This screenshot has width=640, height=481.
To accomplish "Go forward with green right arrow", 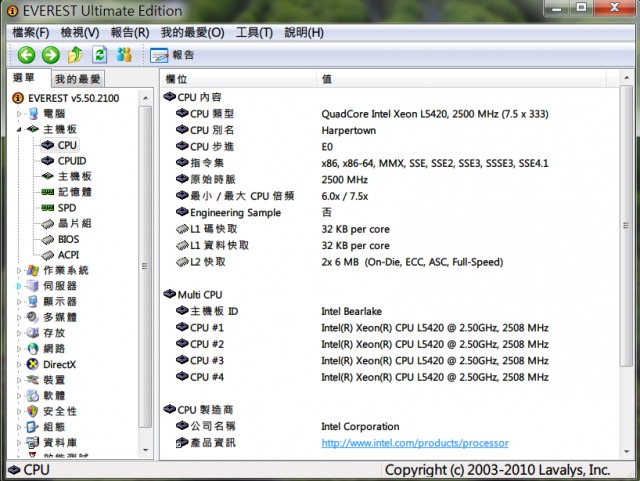I will pyautogui.click(x=51, y=55).
